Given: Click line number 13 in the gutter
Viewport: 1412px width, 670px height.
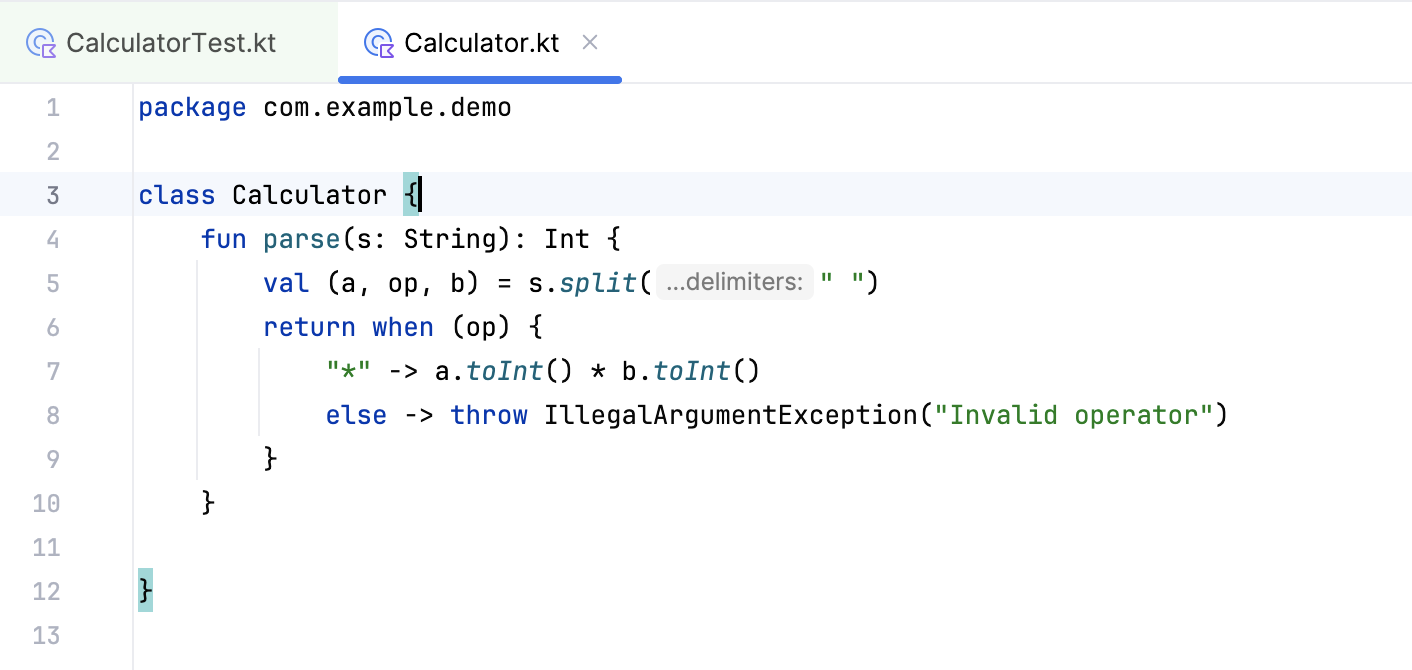Looking at the screenshot, I should click(x=46, y=635).
